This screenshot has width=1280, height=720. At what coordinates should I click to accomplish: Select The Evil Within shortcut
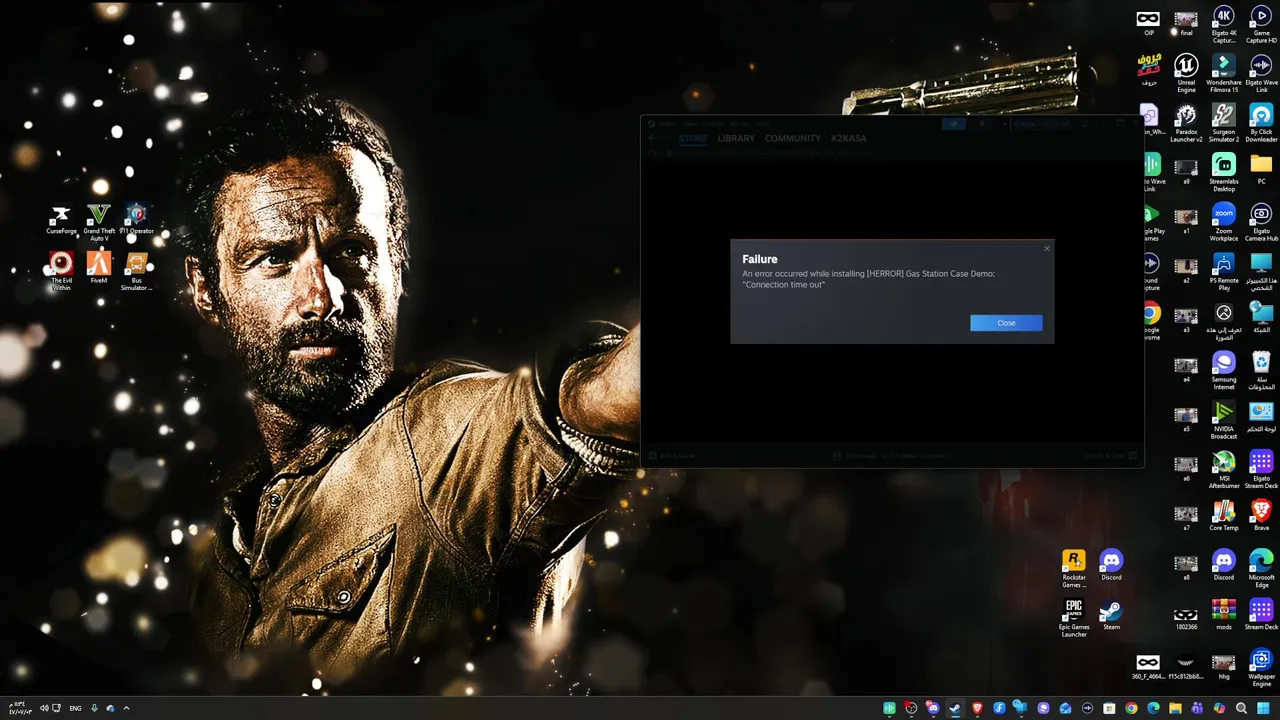tap(61, 271)
